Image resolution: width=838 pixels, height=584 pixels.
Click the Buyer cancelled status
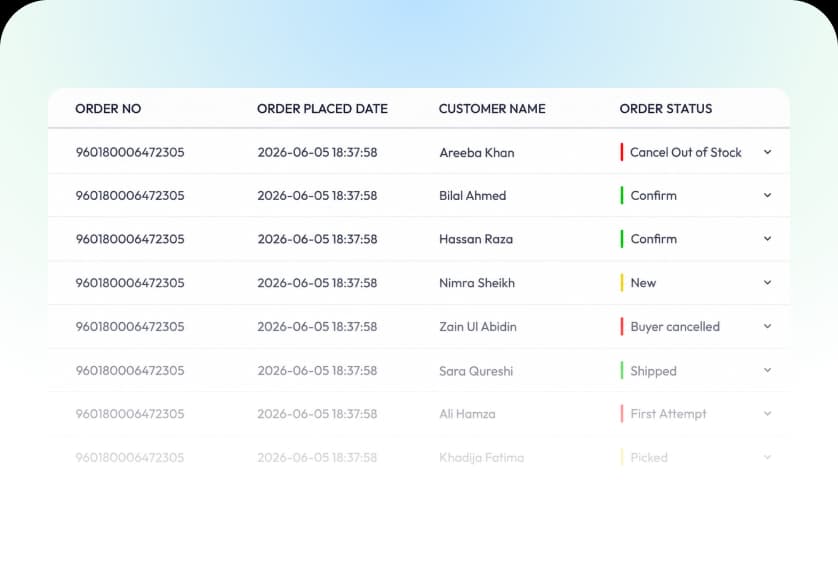tap(675, 326)
